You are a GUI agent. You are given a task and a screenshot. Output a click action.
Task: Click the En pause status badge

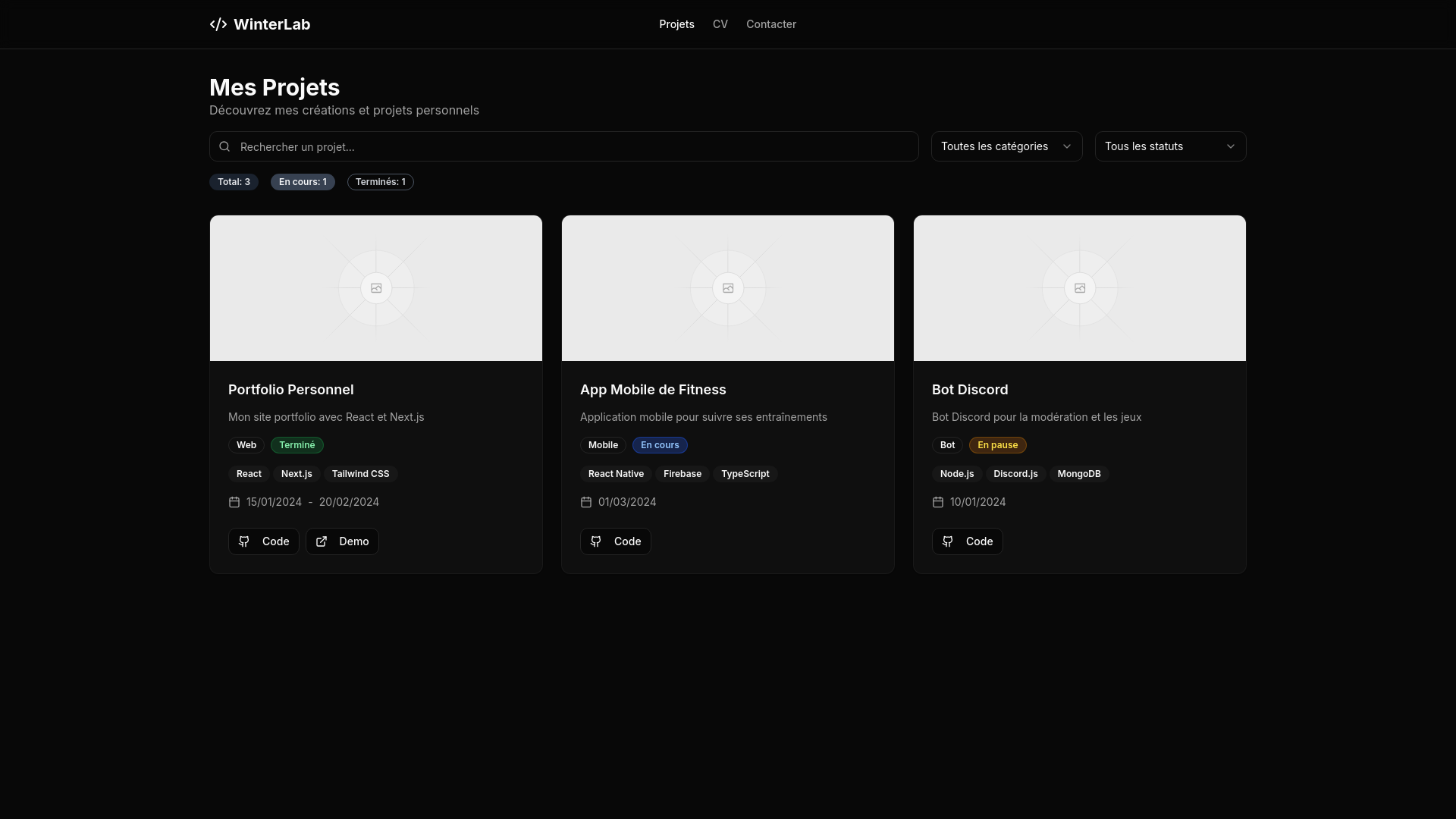(997, 445)
